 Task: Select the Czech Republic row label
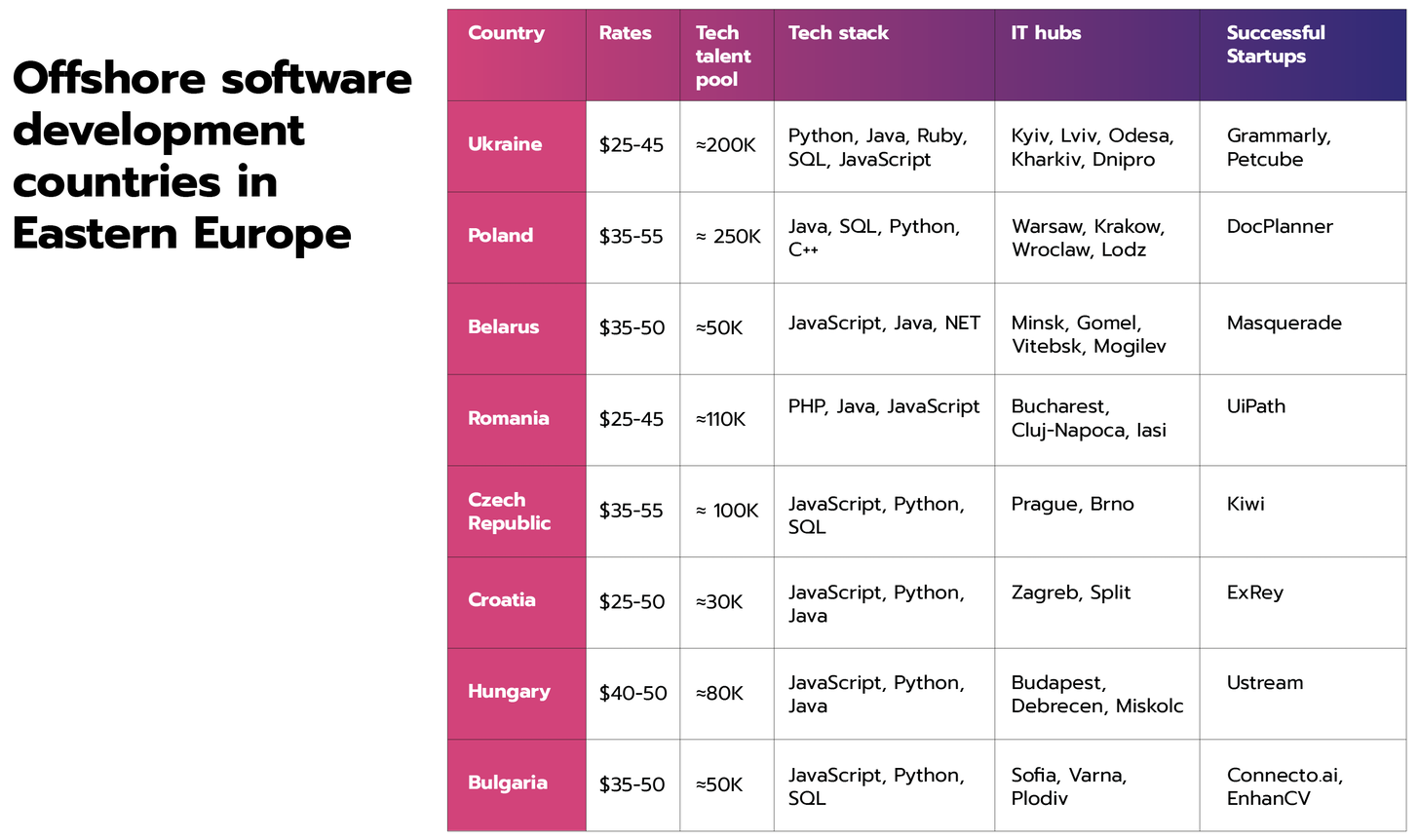(509, 512)
